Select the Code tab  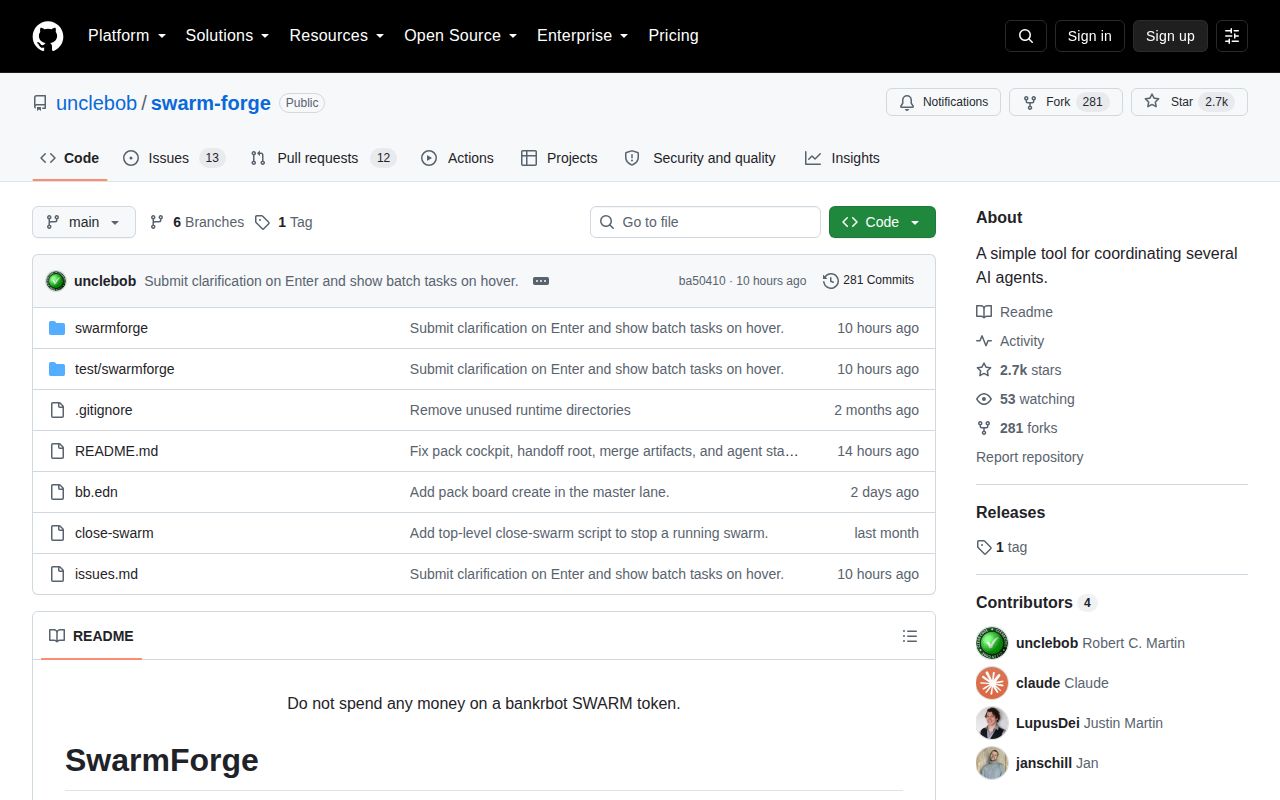[70, 158]
